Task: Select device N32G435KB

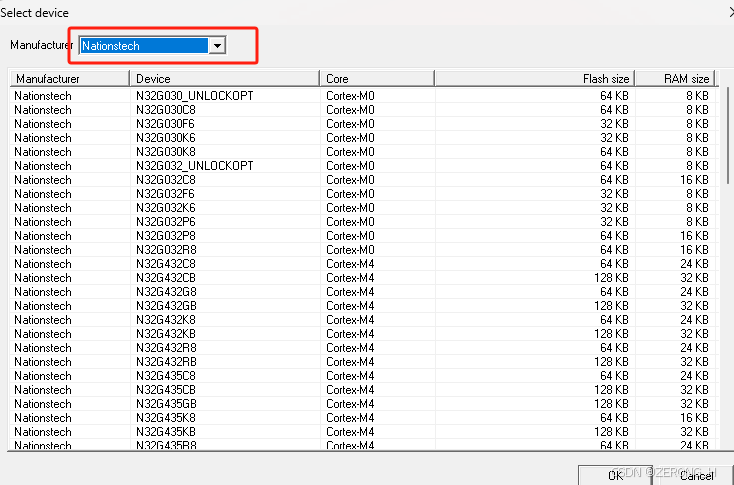Action: (166, 432)
